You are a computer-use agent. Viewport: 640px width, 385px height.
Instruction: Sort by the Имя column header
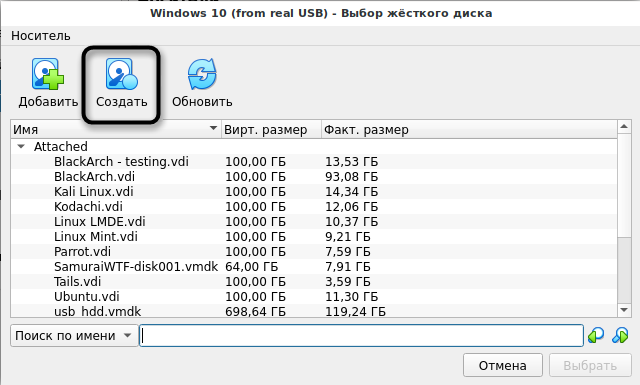tap(116, 129)
